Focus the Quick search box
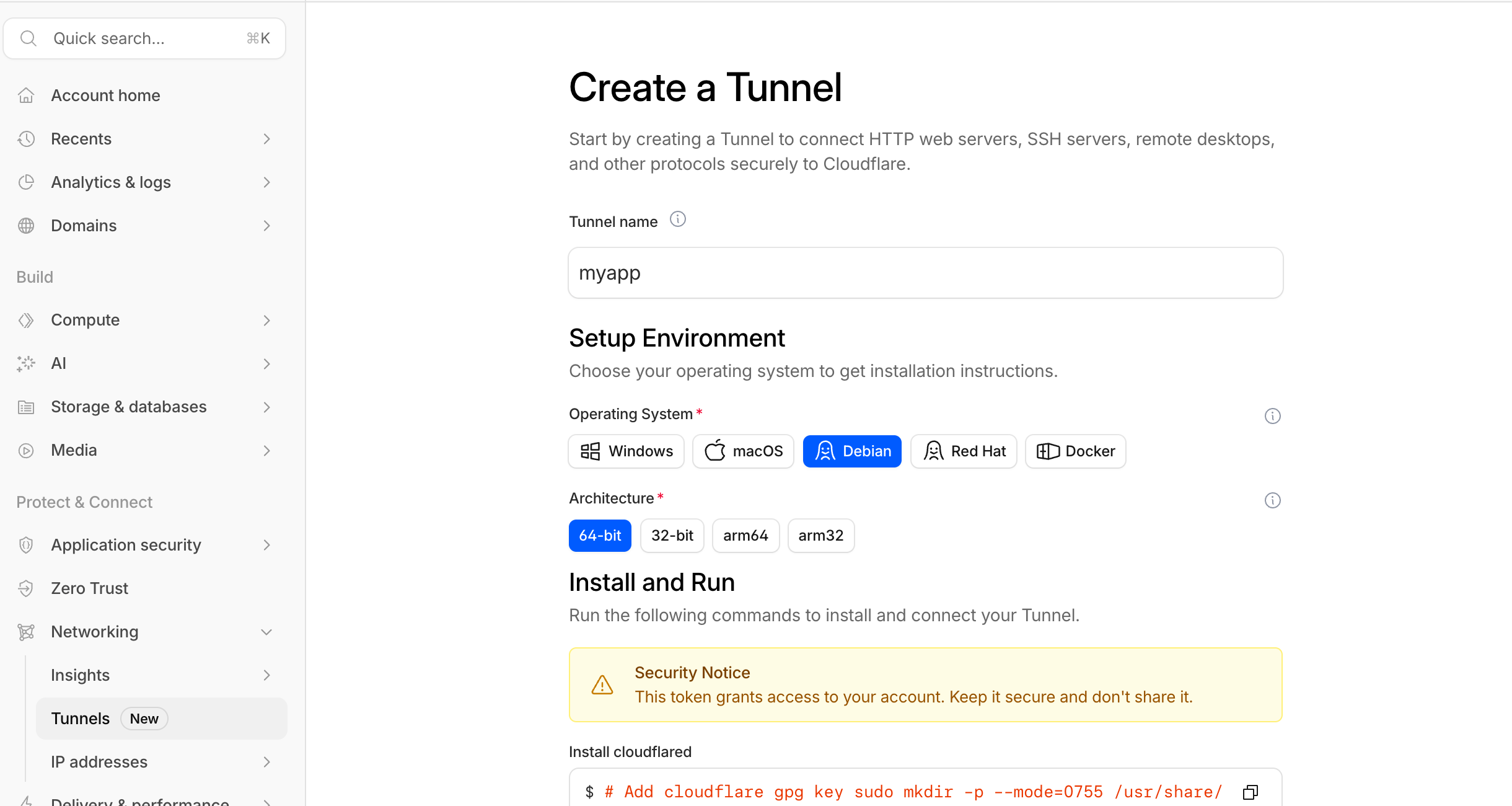 coord(144,38)
